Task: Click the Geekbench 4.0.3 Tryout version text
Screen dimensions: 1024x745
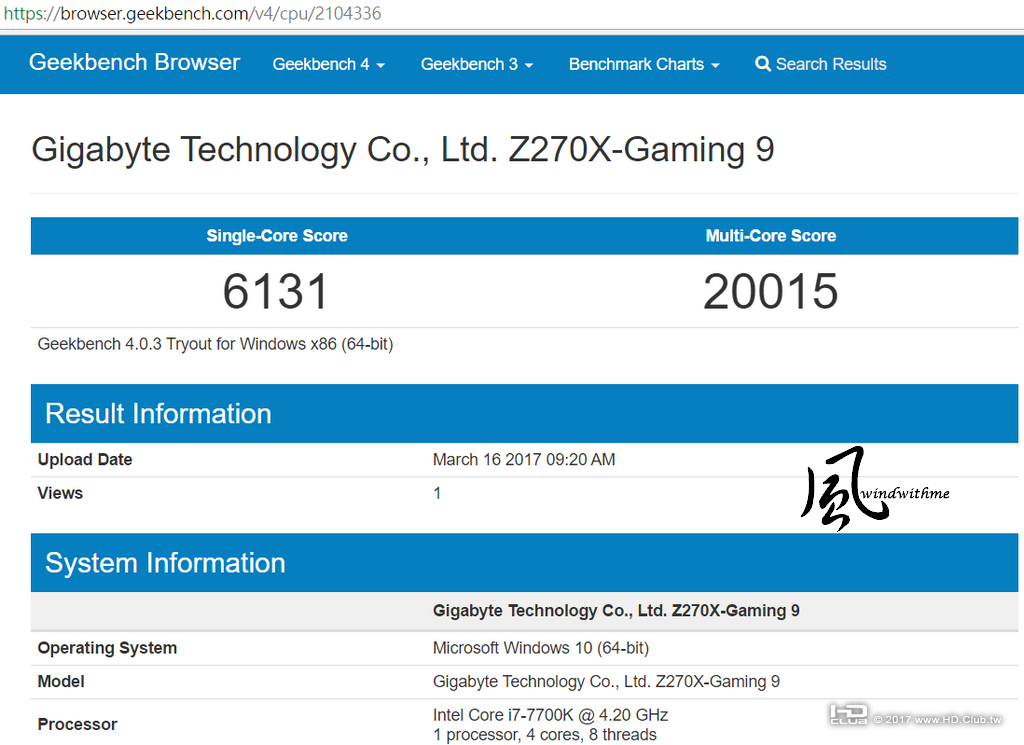Action: [x=216, y=344]
